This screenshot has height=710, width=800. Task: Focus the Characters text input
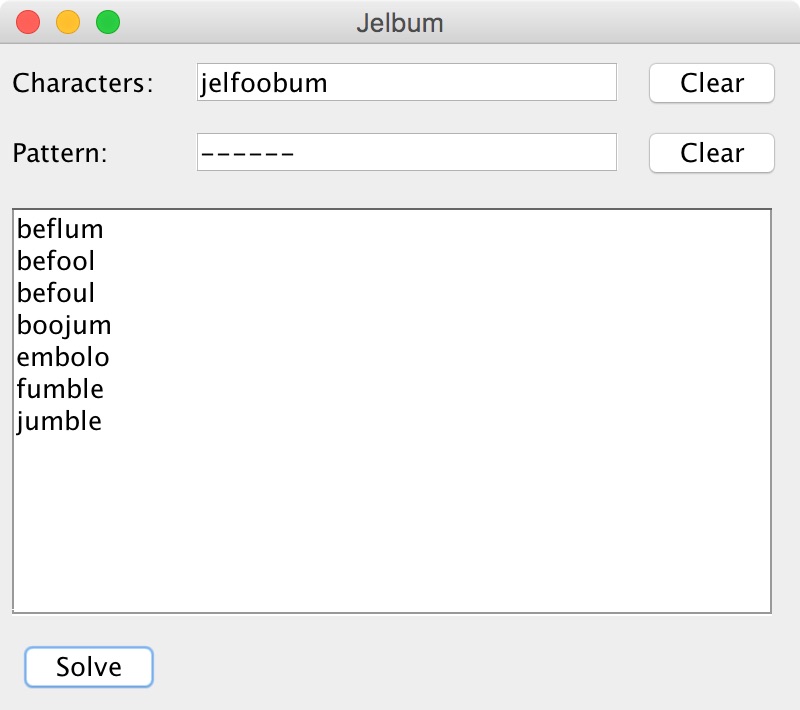click(406, 83)
